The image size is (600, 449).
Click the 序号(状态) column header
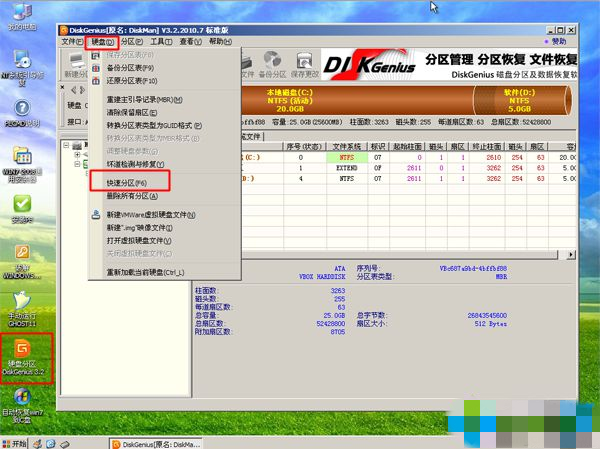tap(305, 147)
